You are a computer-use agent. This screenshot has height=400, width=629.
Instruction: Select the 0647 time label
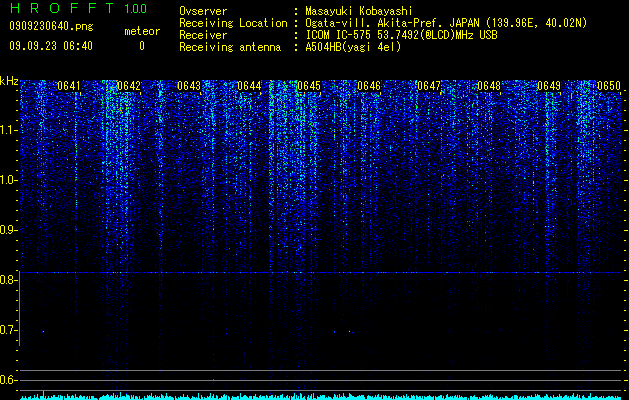click(429, 86)
